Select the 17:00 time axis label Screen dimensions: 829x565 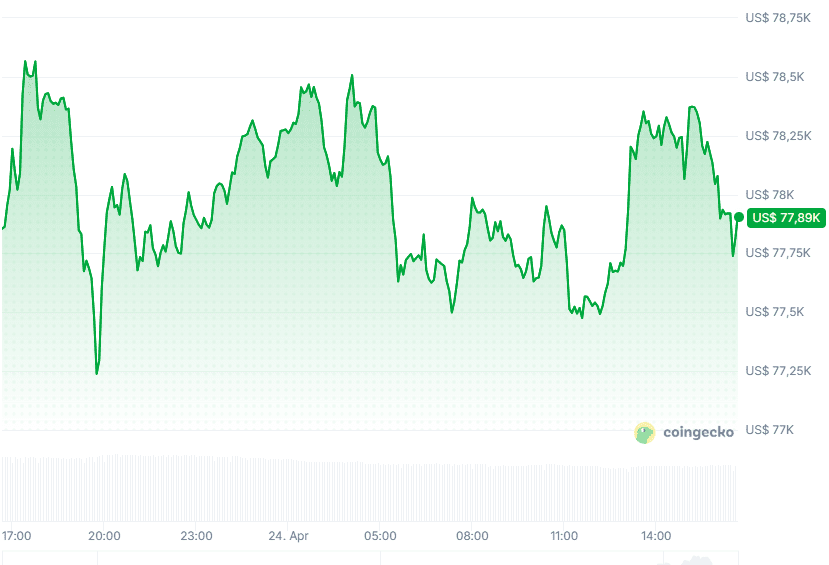tap(17, 536)
